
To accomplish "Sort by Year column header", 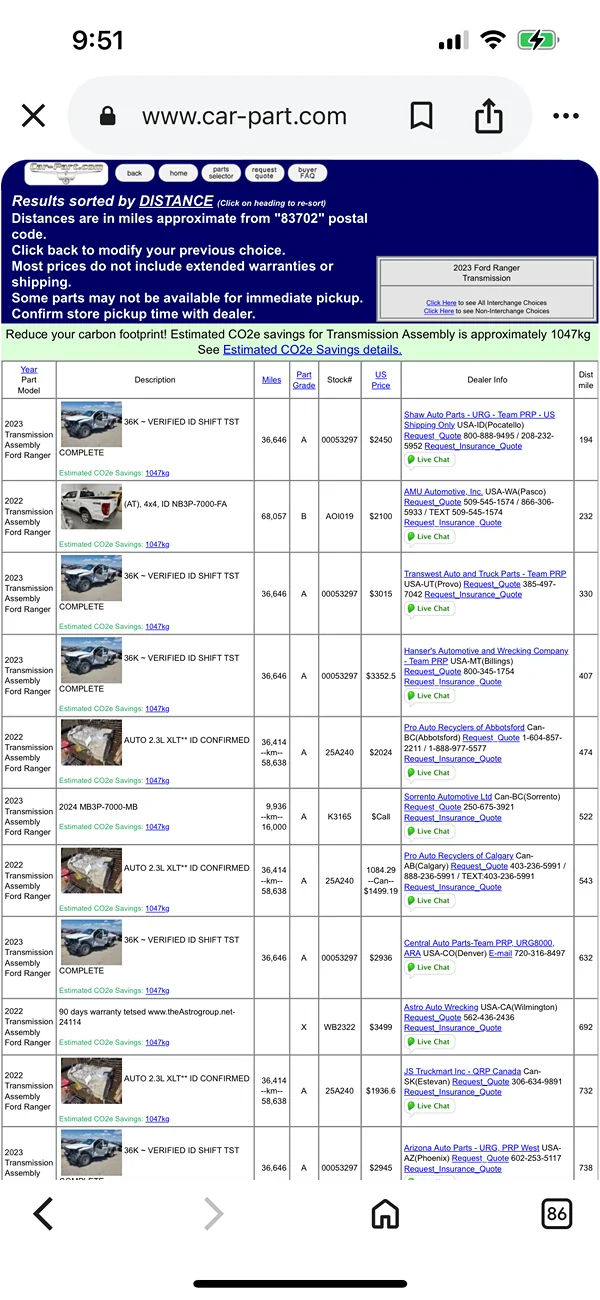I will tap(29, 369).
